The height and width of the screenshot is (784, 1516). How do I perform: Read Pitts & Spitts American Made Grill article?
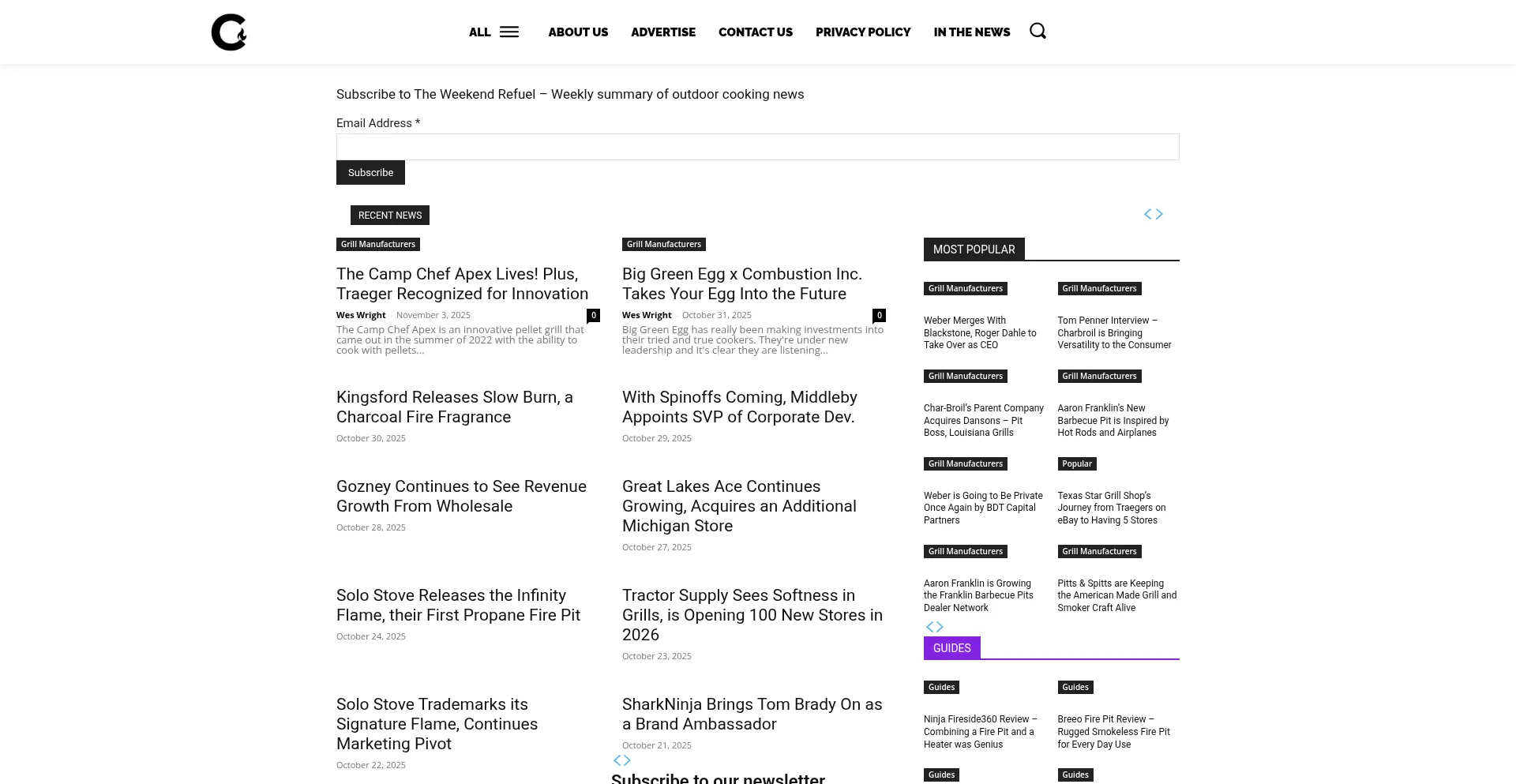pyautogui.click(x=1117, y=596)
